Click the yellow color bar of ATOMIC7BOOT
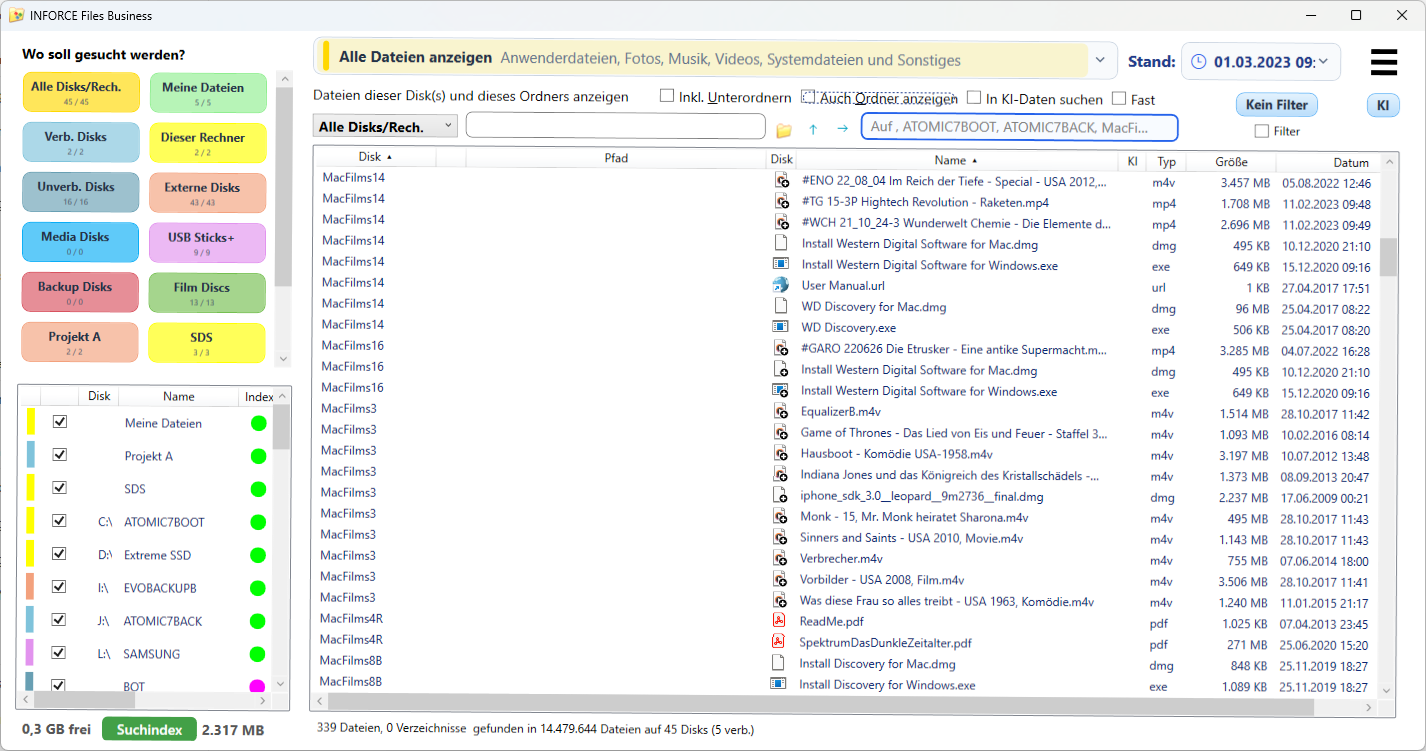This screenshot has width=1426, height=751. pyautogui.click(x=31, y=521)
